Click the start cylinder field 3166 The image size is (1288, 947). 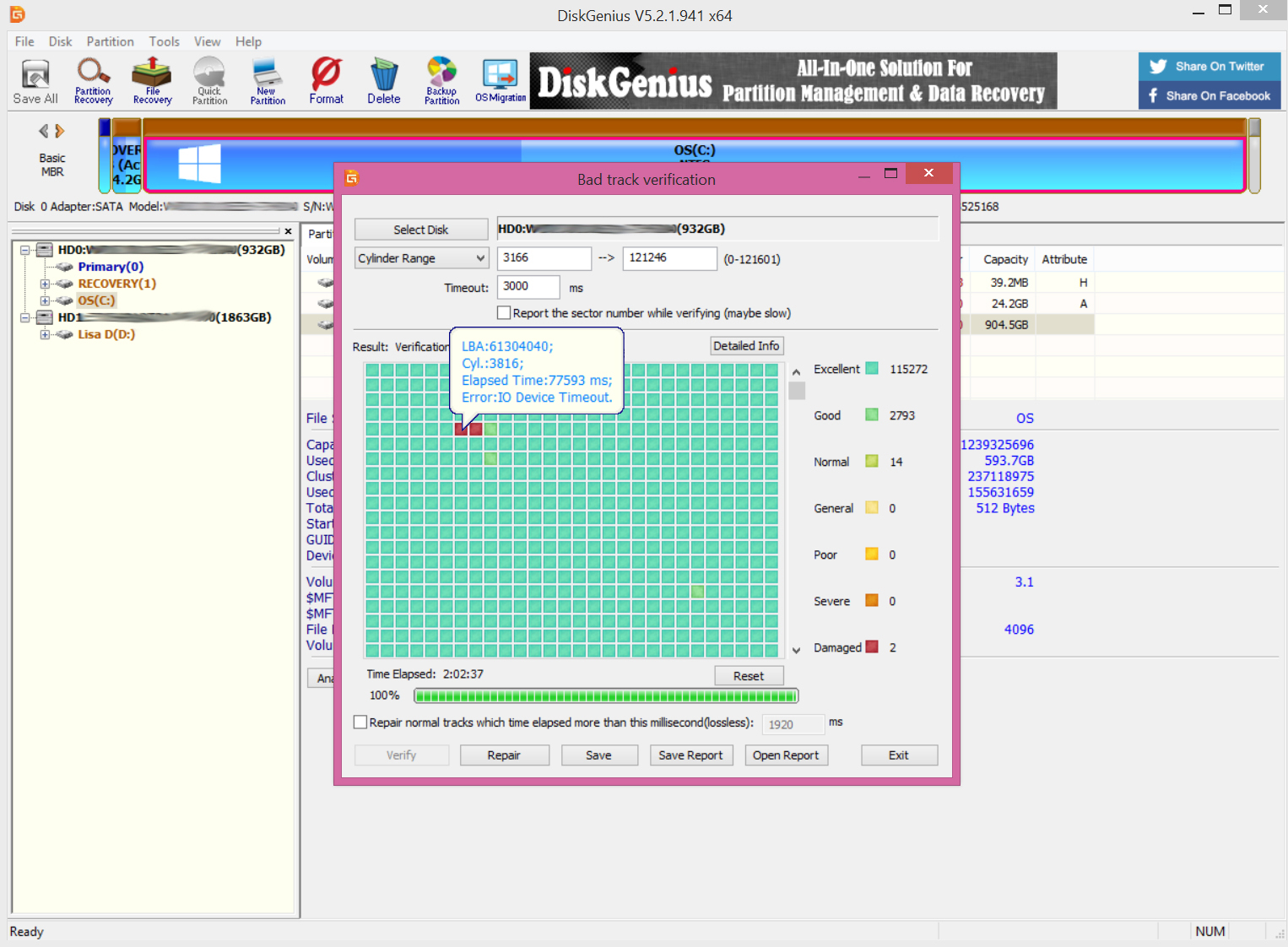(x=544, y=258)
